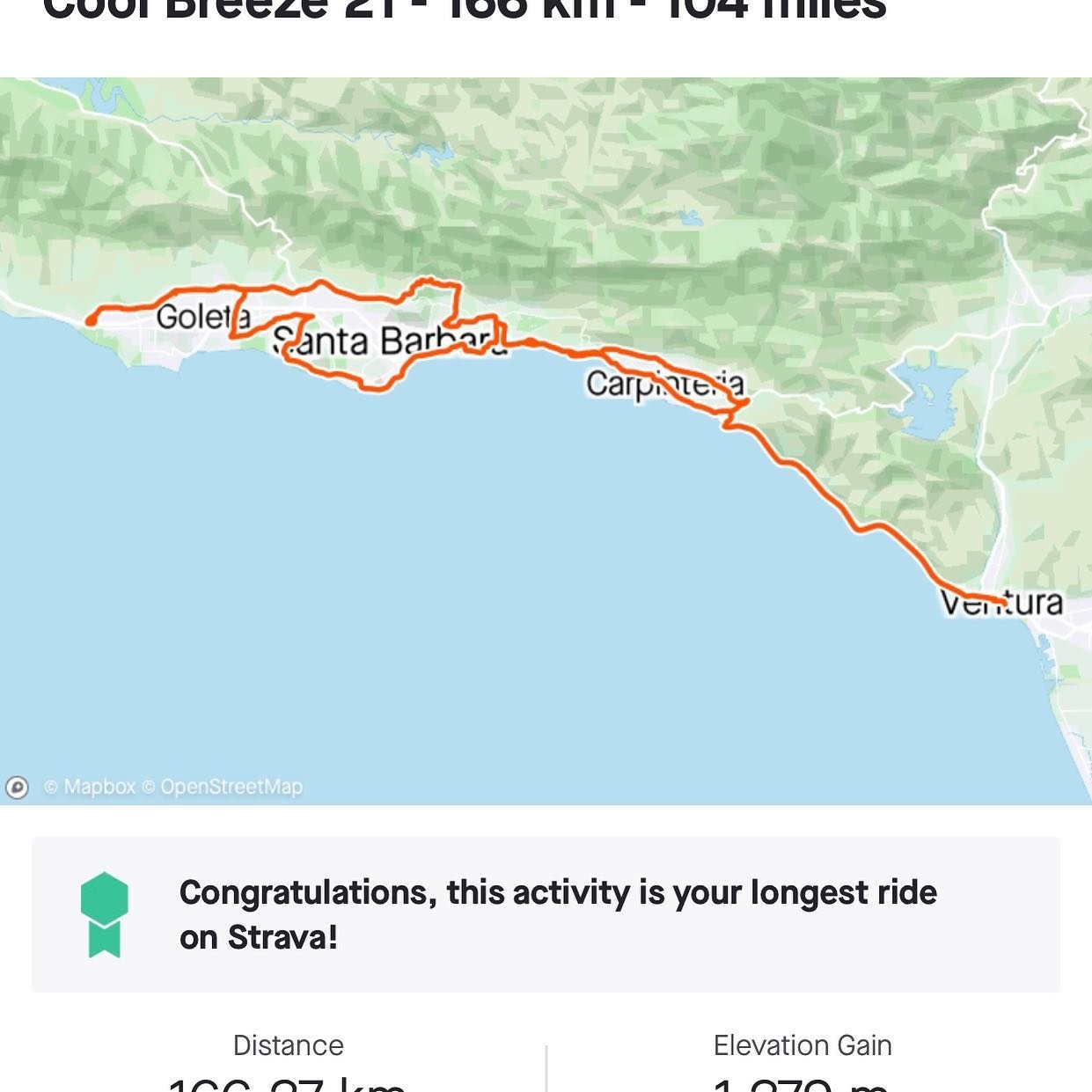Click the Santa Barbara city label

point(387,341)
